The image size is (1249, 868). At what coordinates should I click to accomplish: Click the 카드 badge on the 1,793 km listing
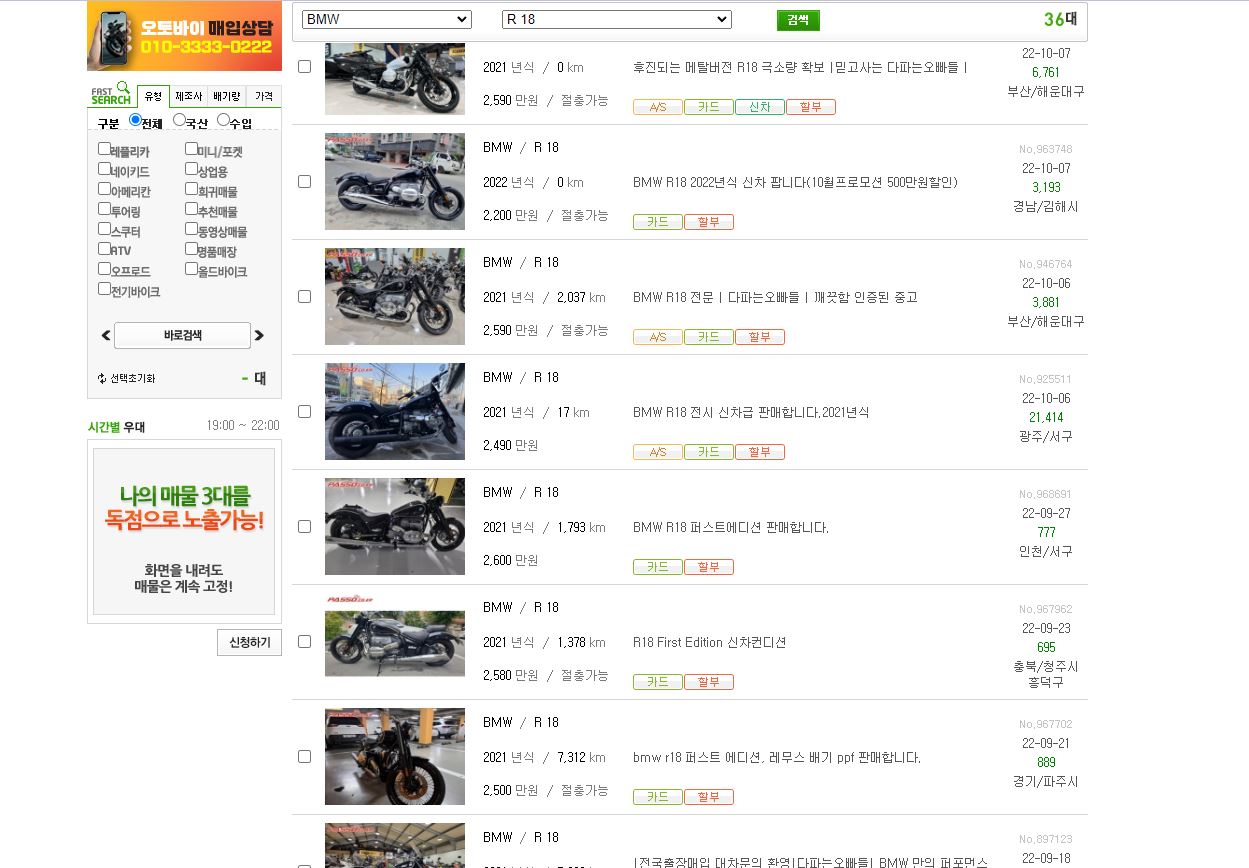pos(658,567)
